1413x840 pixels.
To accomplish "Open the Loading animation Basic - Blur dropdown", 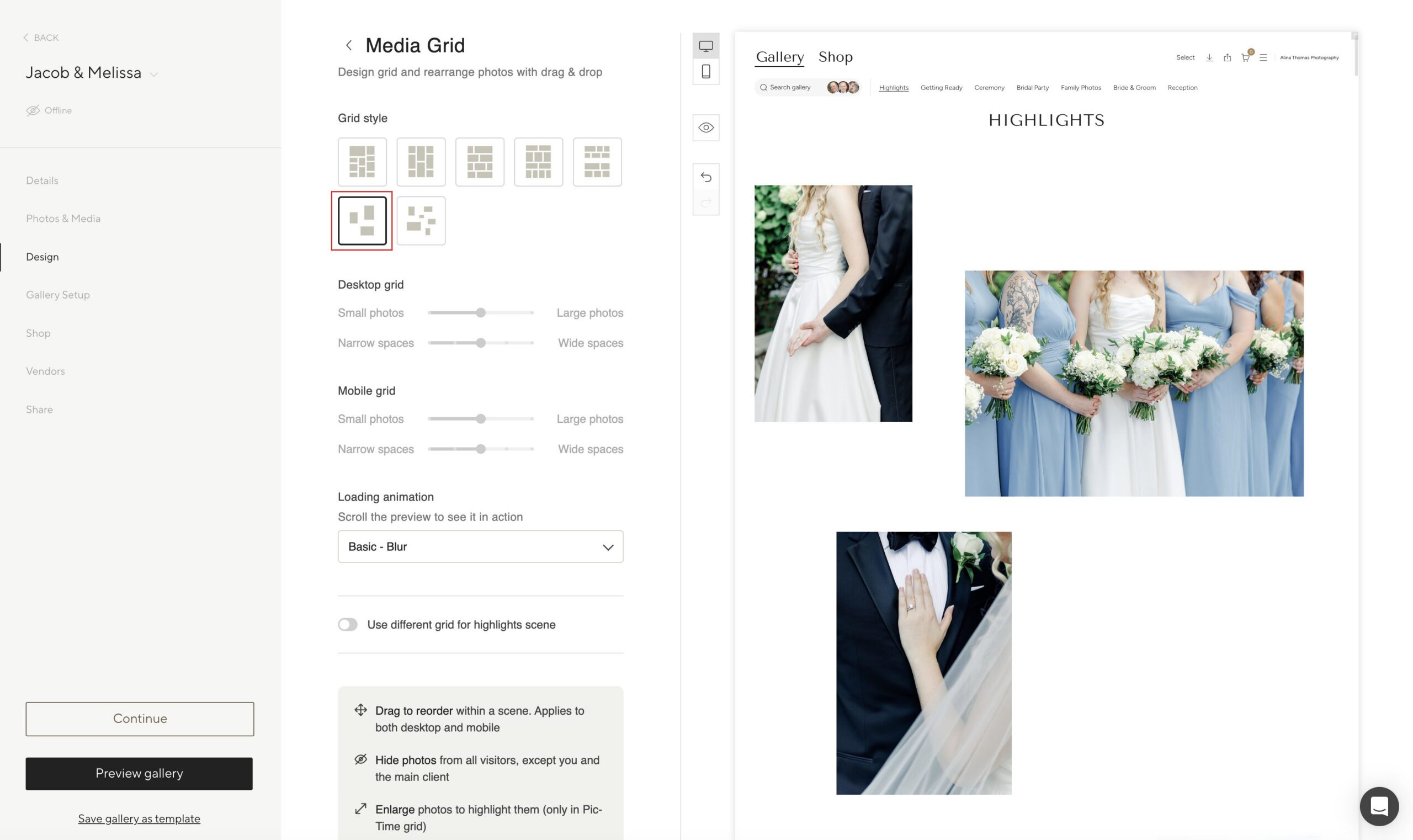I will coord(480,546).
